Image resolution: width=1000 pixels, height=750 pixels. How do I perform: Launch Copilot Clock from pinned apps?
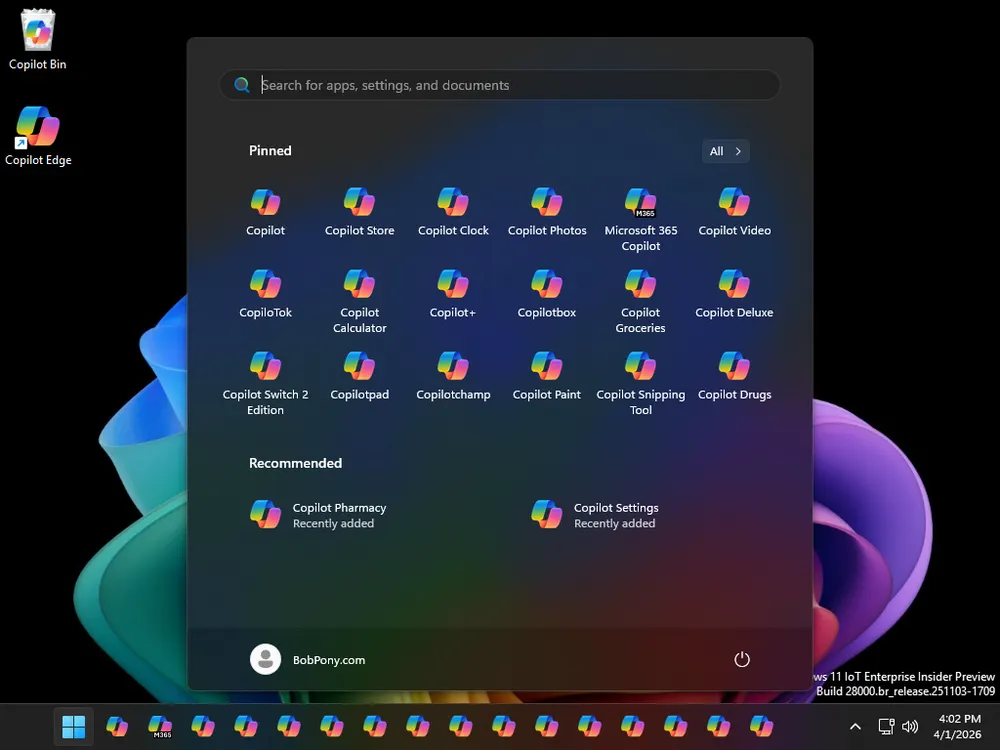[x=453, y=212]
